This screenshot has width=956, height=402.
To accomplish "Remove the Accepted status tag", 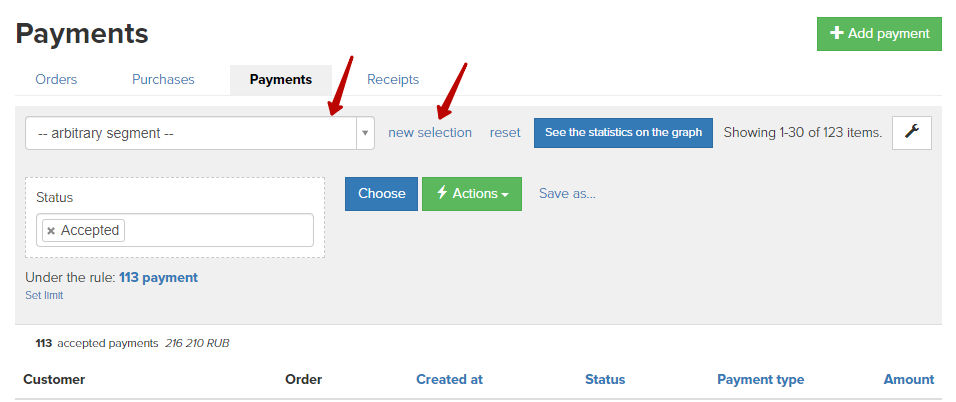I will [x=51, y=231].
